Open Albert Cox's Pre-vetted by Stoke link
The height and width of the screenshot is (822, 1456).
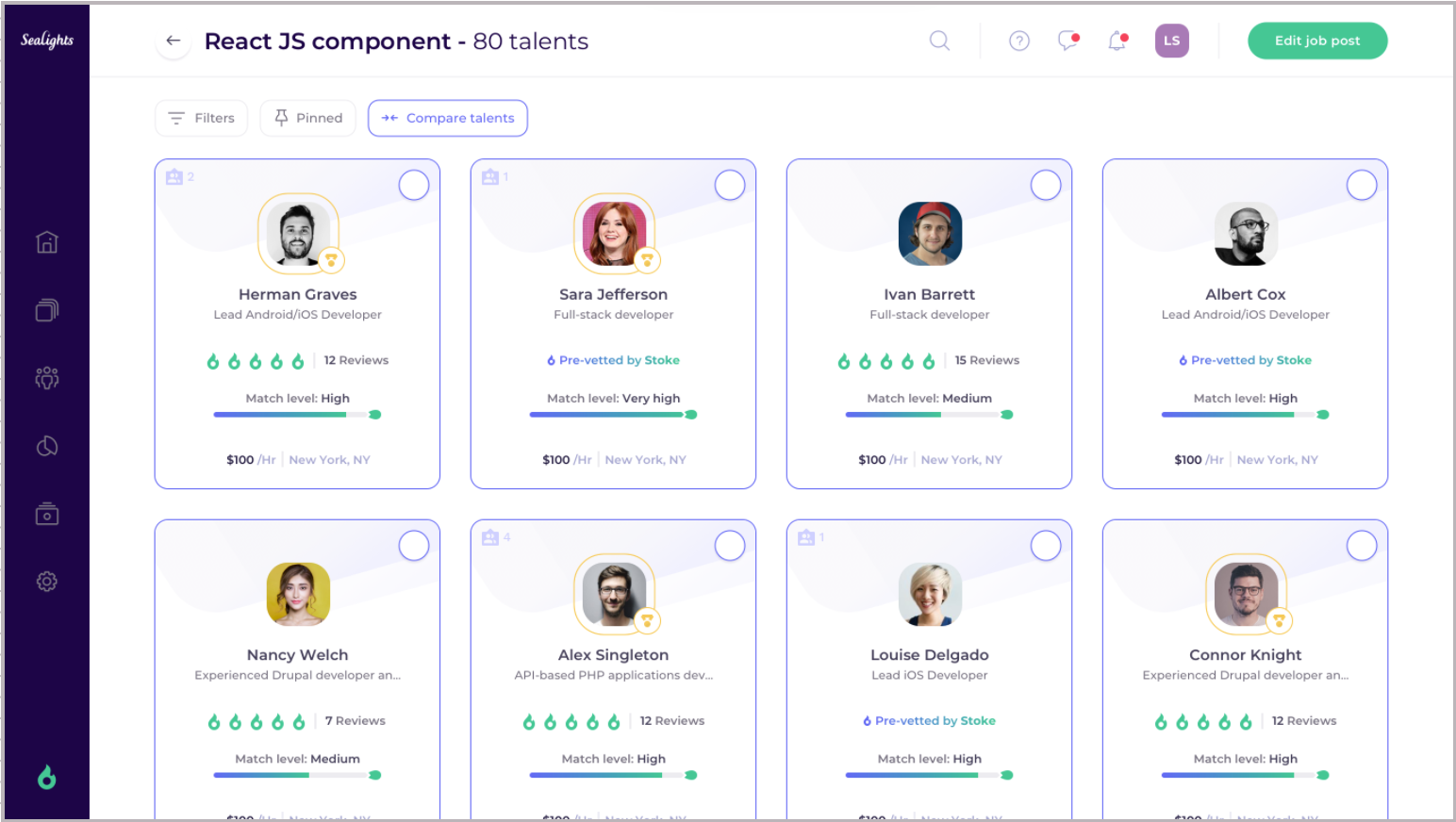click(1245, 360)
